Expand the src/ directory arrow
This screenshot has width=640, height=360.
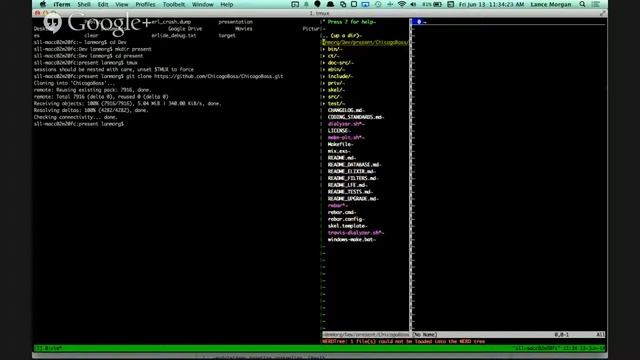coord(324,97)
